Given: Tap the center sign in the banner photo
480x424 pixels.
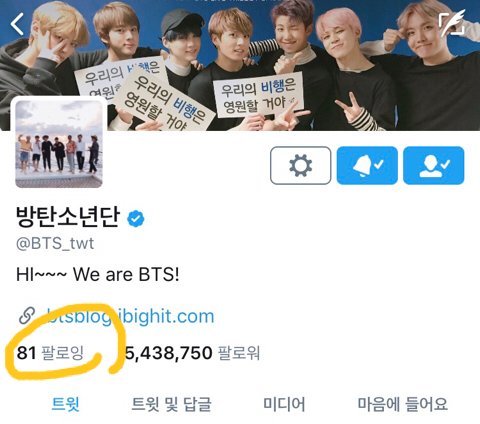Looking at the screenshot, I should click(x=258, y=95).
